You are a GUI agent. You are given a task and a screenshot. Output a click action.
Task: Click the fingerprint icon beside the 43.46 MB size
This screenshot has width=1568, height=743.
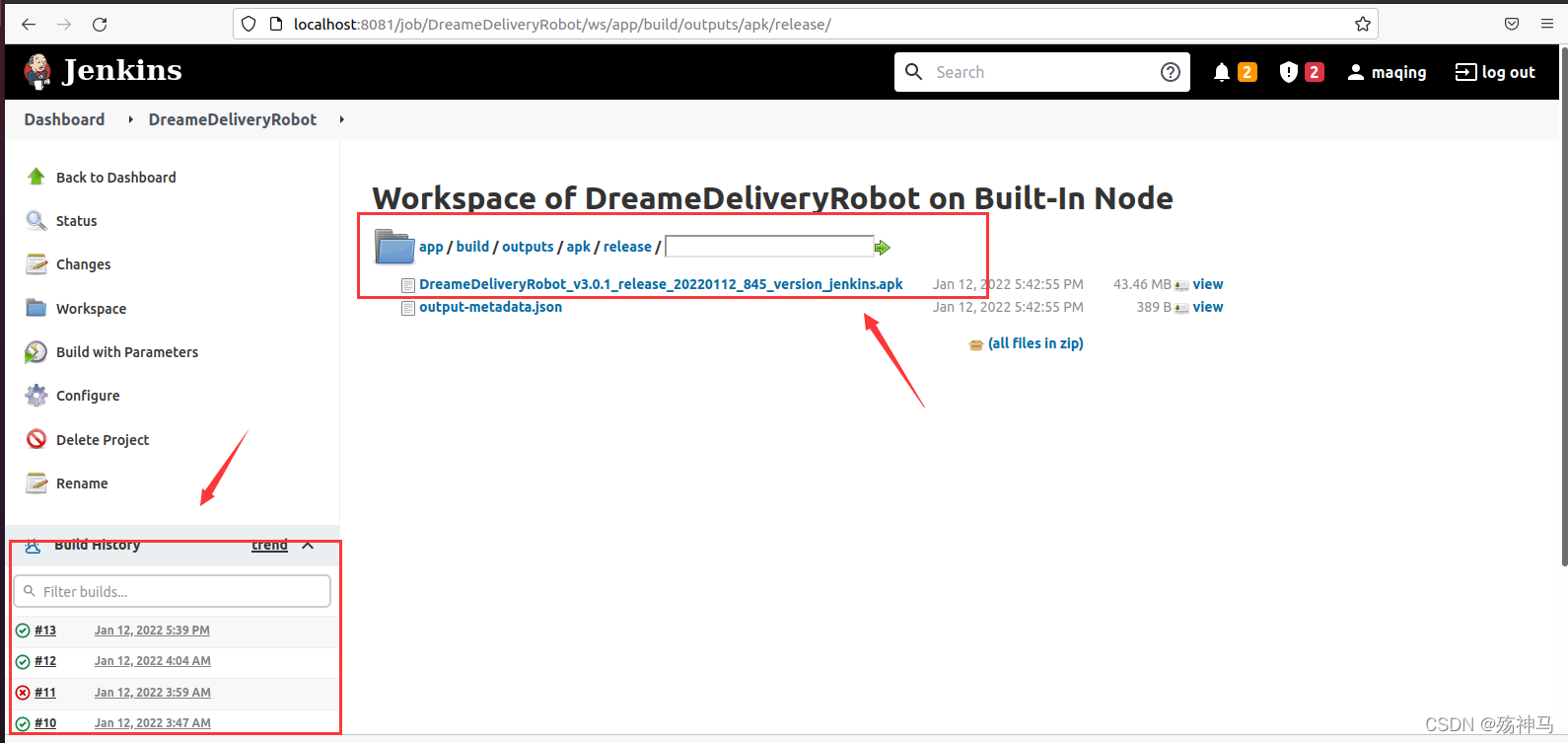click(1181, 285)
